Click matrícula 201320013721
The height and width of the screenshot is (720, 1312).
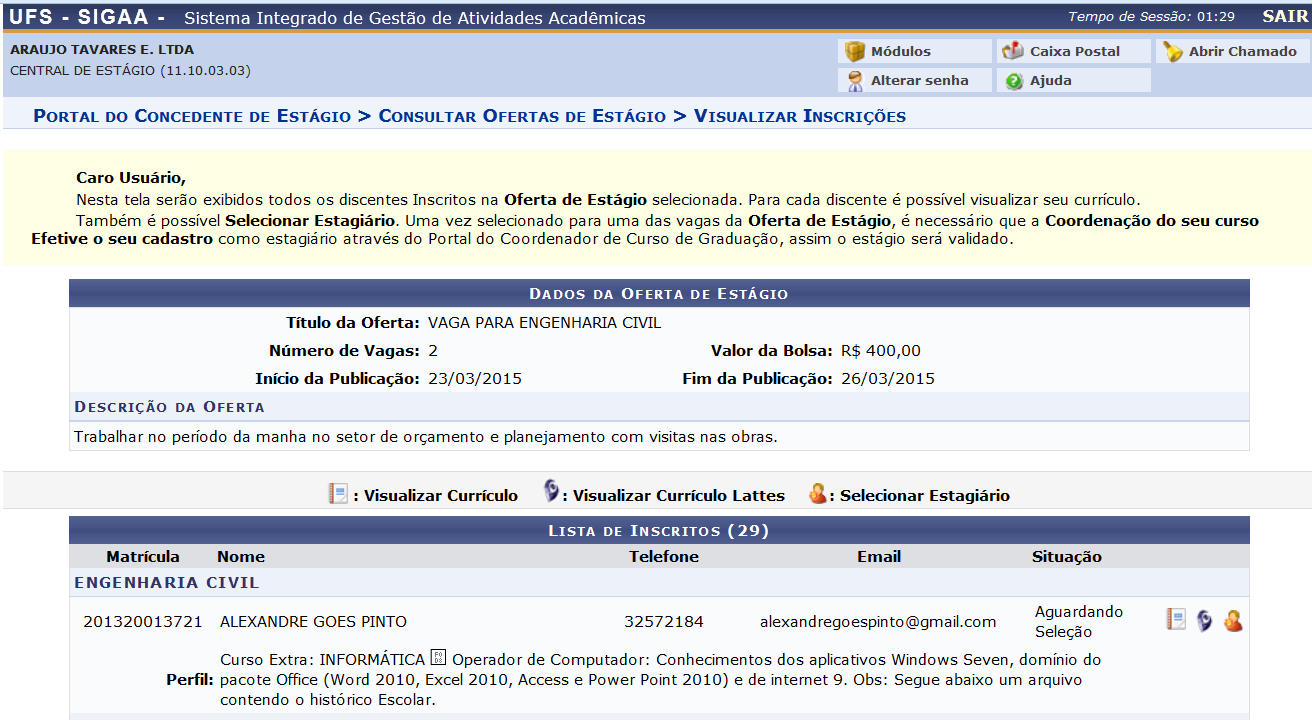coord(142,622)
